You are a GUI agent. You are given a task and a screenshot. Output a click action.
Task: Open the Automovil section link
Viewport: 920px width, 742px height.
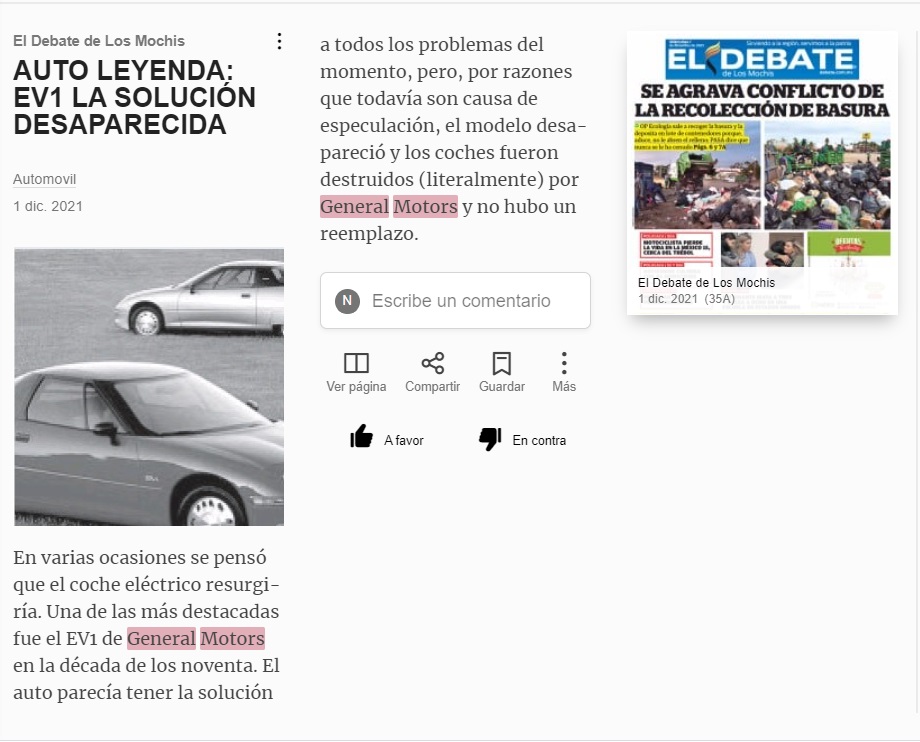45,179
